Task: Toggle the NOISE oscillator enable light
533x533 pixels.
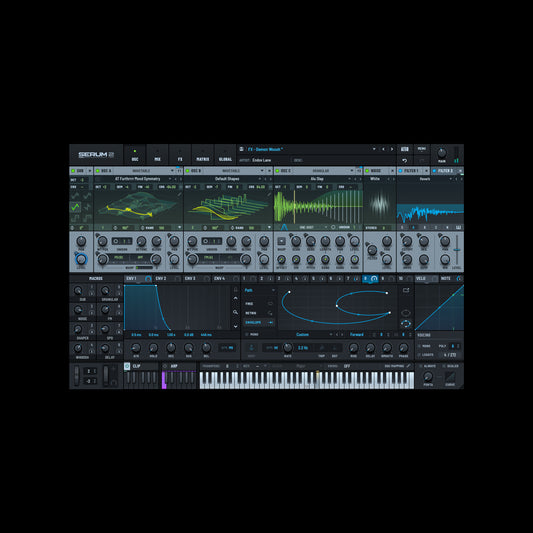Action: pyautogui.click(x=367, y=171)
